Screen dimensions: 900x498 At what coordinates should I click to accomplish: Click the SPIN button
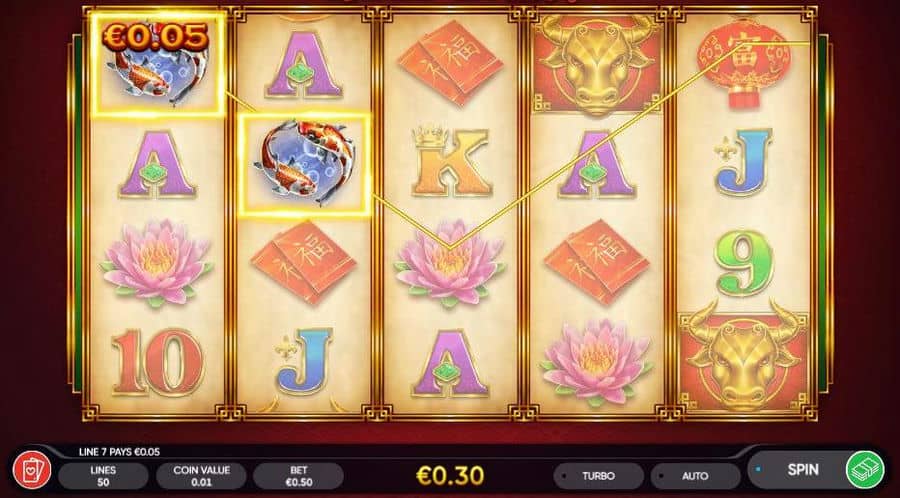pyautogui.click(x=803, y=469)
